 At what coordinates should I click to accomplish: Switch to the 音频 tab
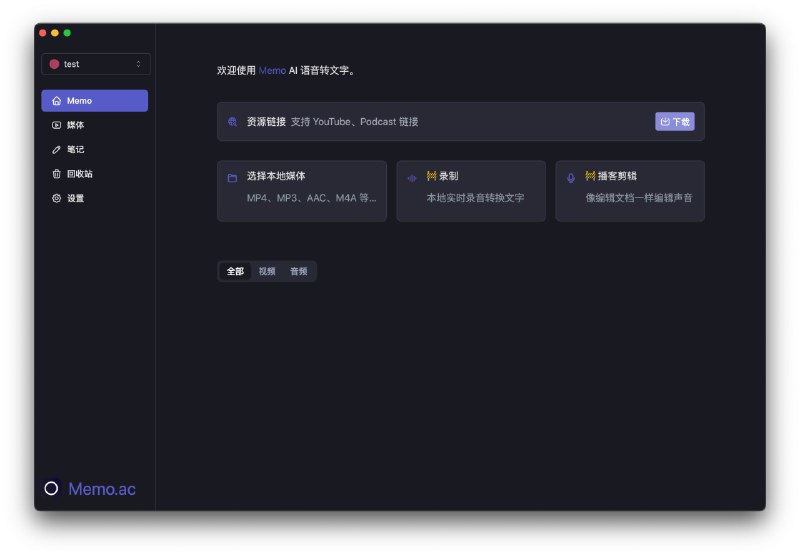pos(298,271)
